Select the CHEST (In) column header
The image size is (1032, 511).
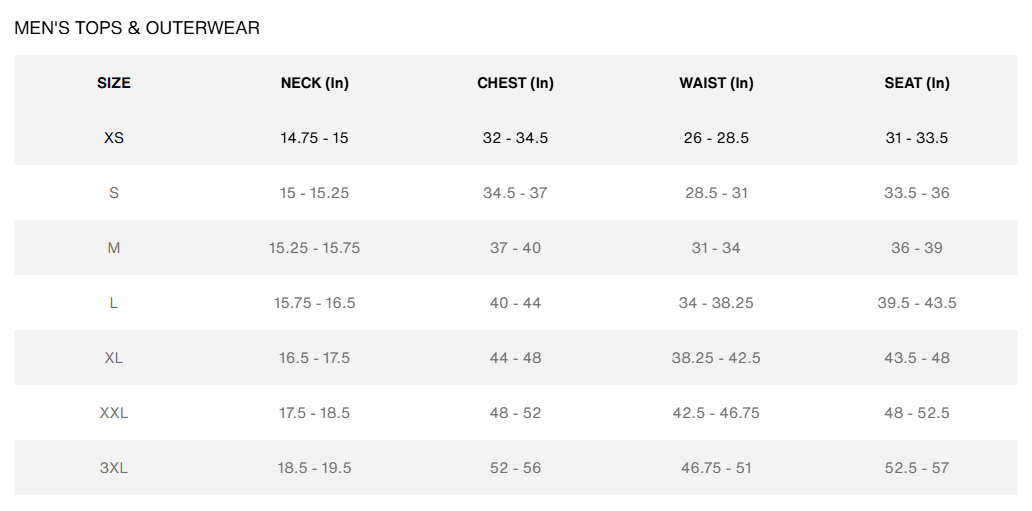[515, 83]
